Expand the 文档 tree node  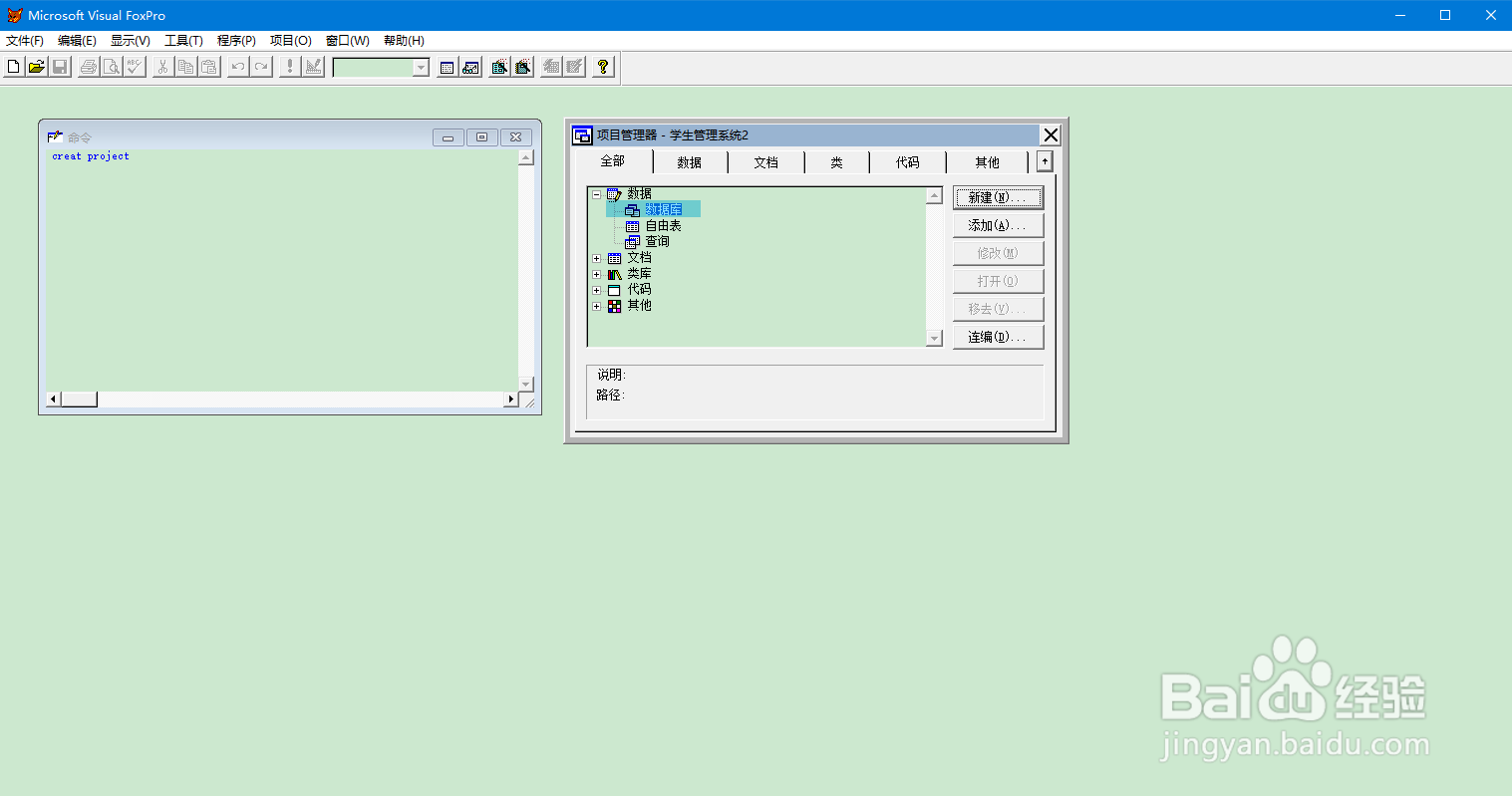(597, 258)
